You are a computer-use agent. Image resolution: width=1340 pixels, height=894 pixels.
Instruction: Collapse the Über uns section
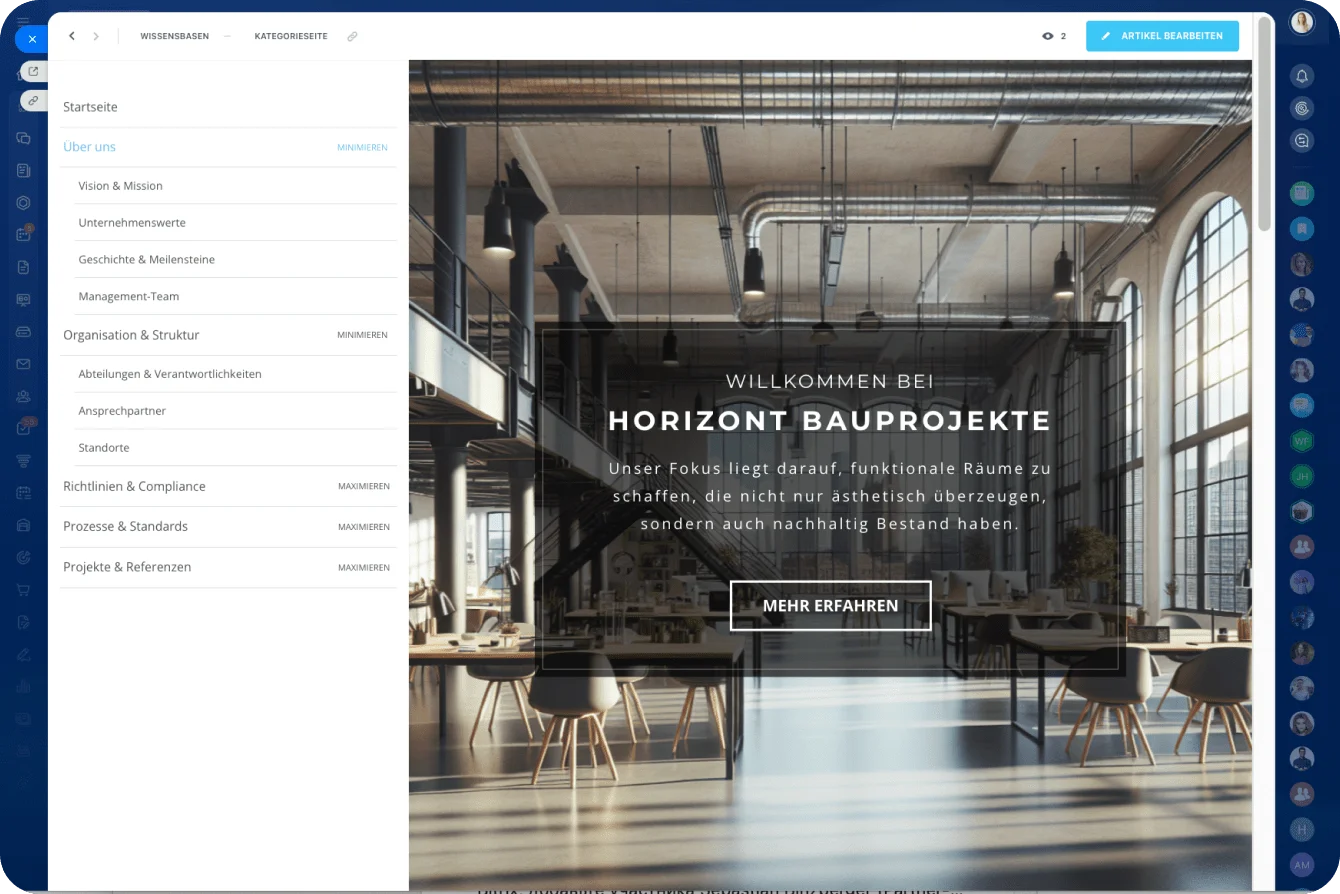point(362,147)
